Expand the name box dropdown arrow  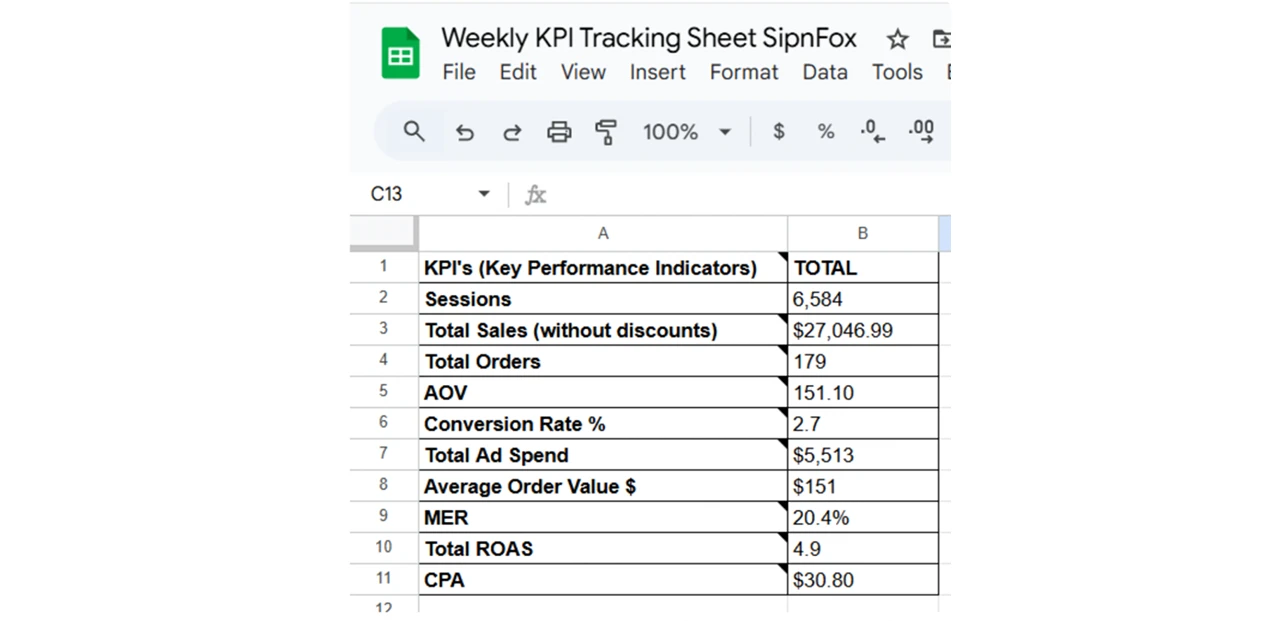484,194
